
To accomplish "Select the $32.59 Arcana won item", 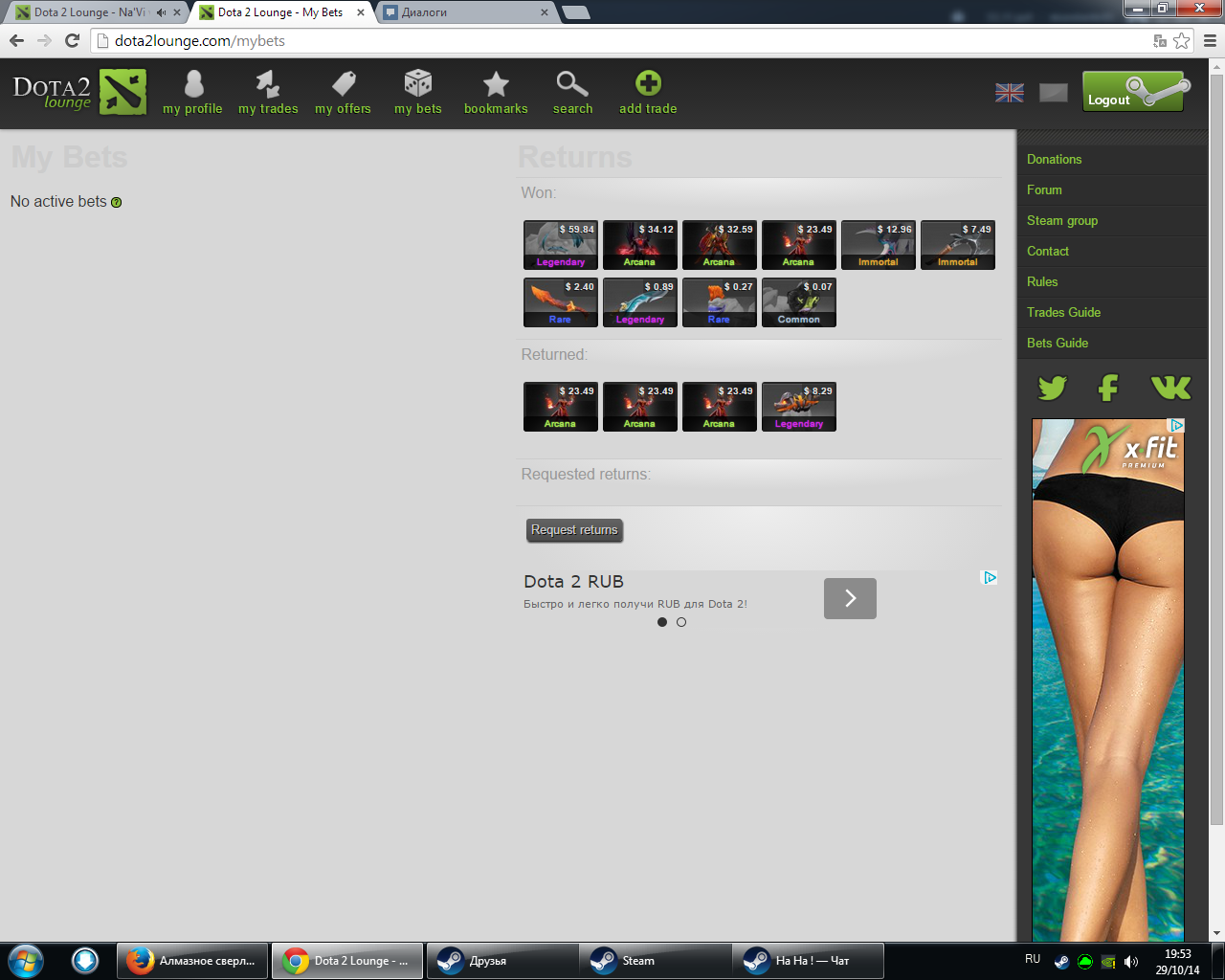I will coord(720,245).
